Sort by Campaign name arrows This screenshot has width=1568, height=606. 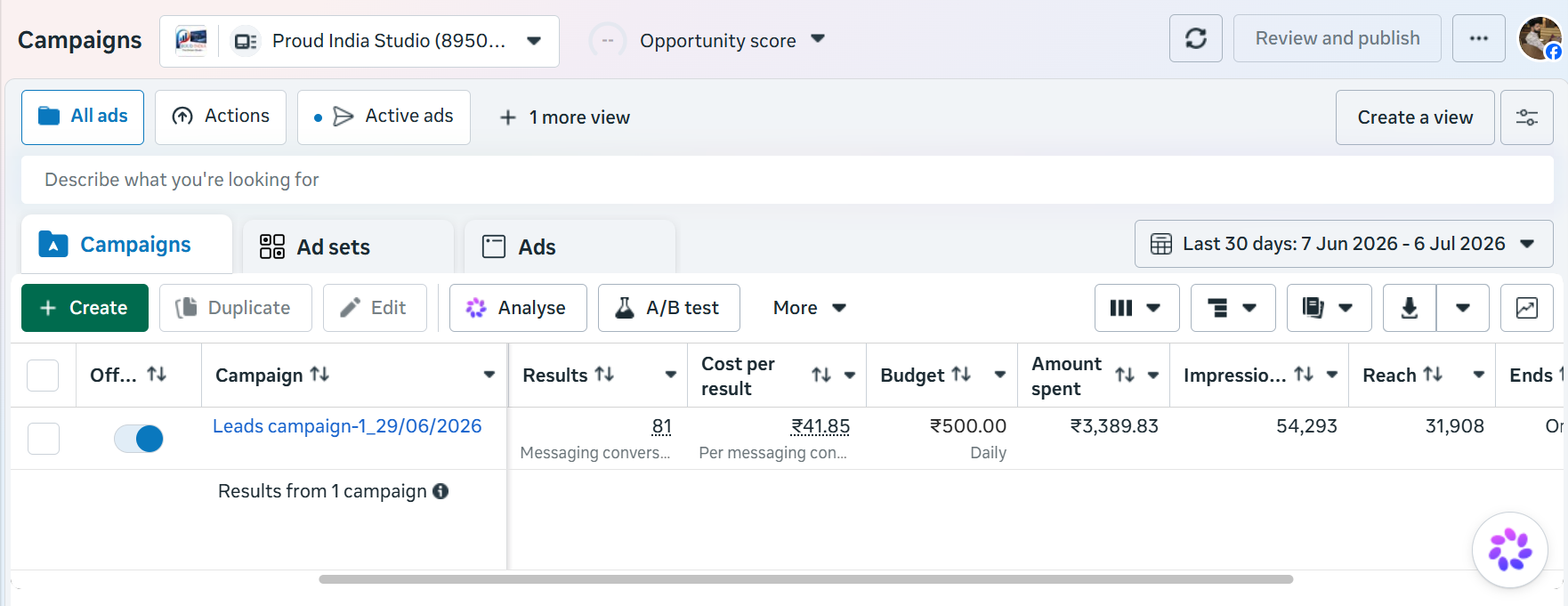[x=319, y=375]
